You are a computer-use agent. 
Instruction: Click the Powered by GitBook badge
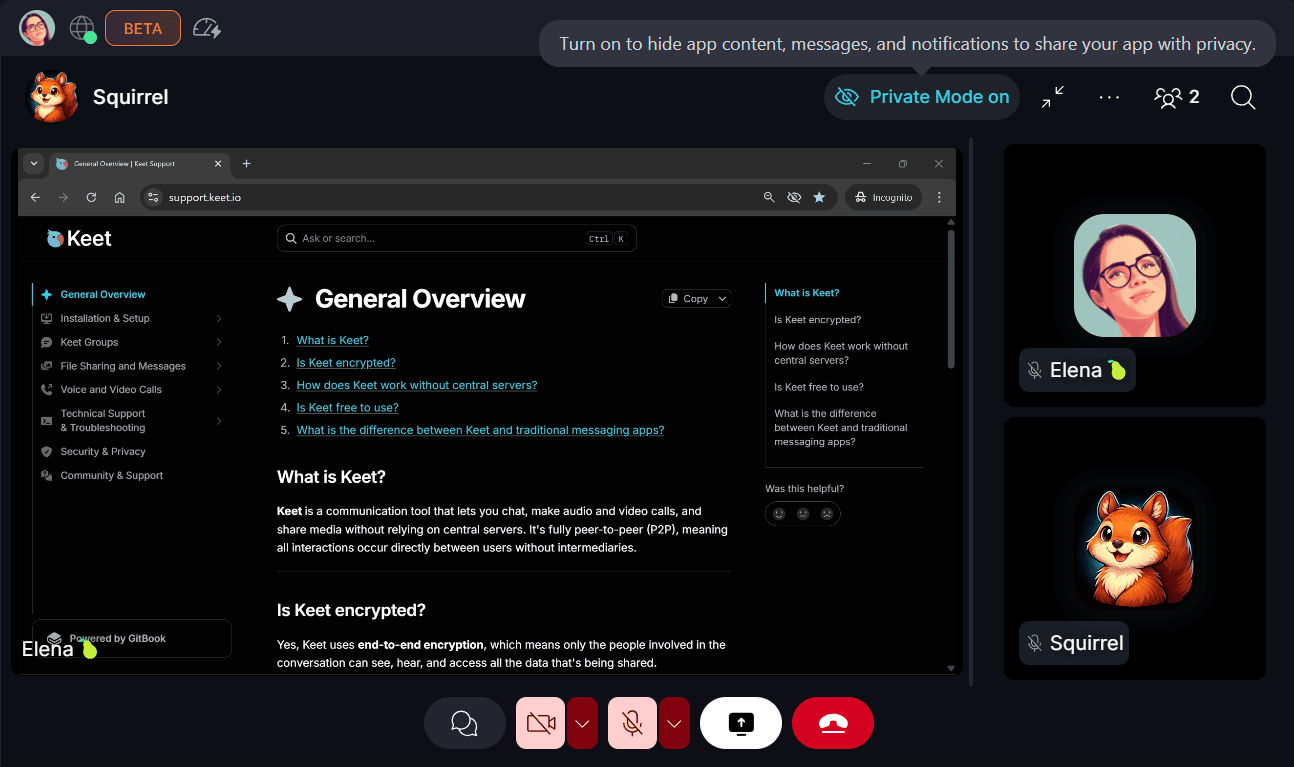[x=132, y=638]
